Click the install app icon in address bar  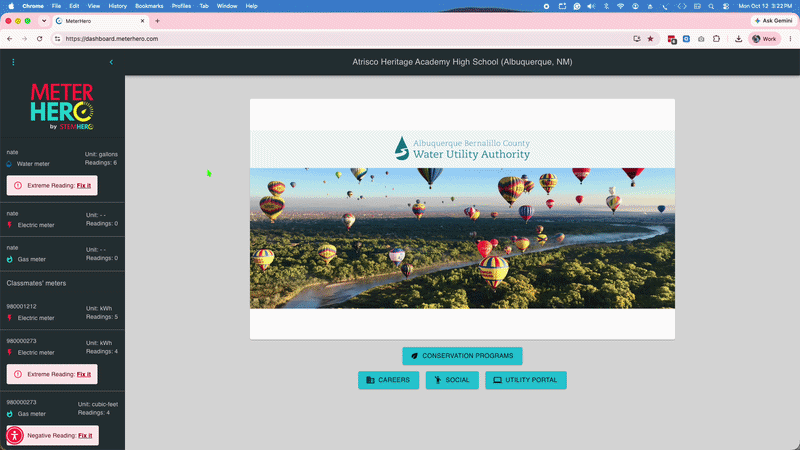(636, 39)
